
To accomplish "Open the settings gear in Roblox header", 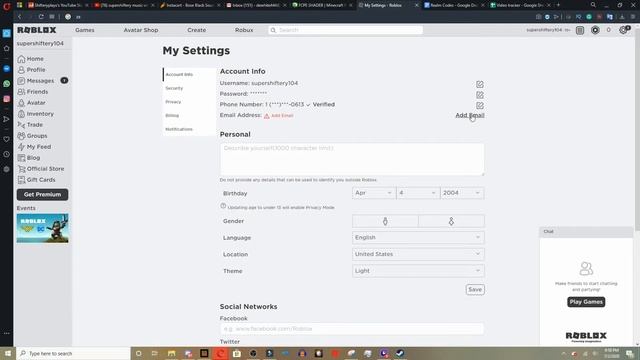I will point(623,30).
